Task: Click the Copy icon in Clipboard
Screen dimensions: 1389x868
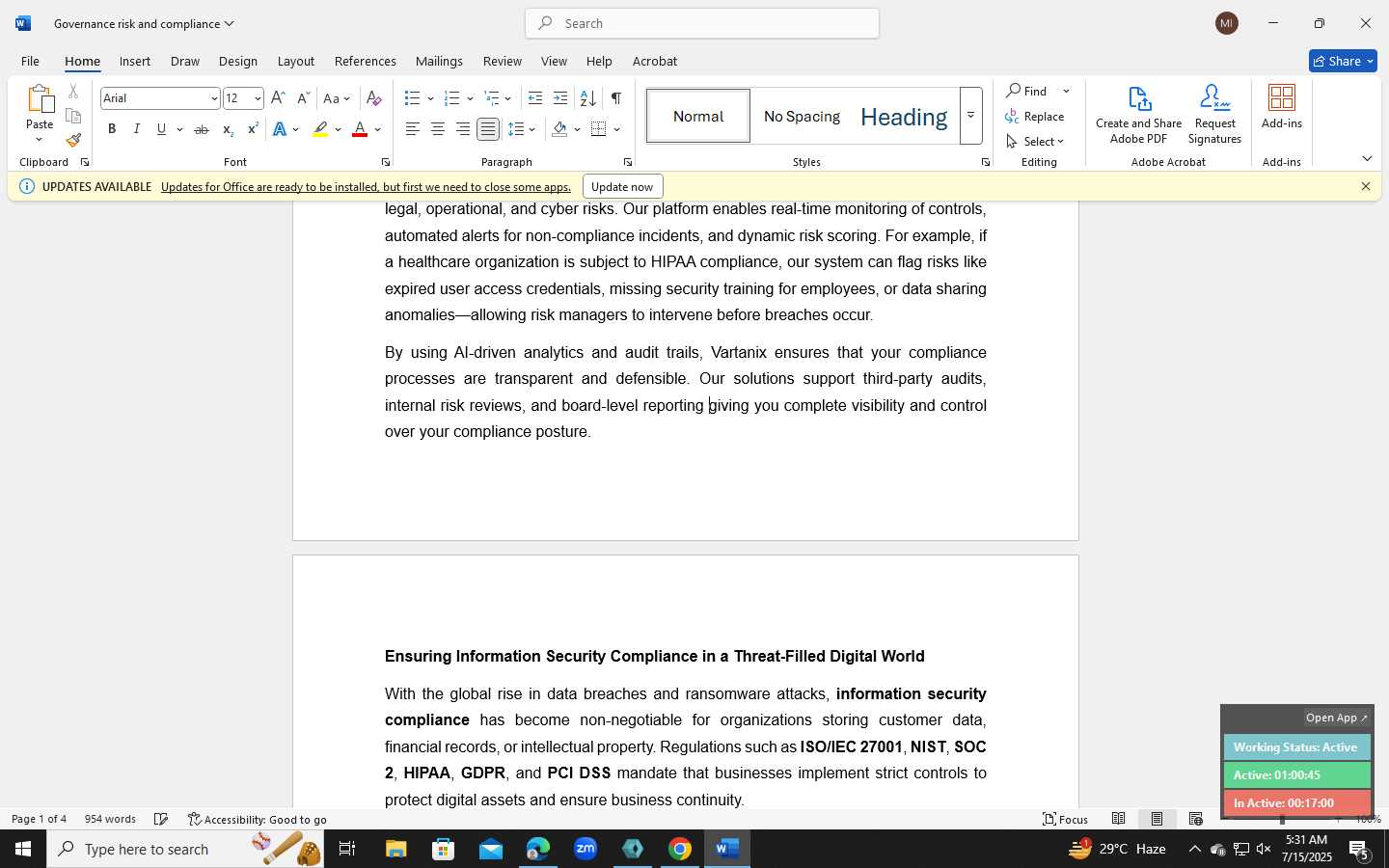Action: pos(73,116)
